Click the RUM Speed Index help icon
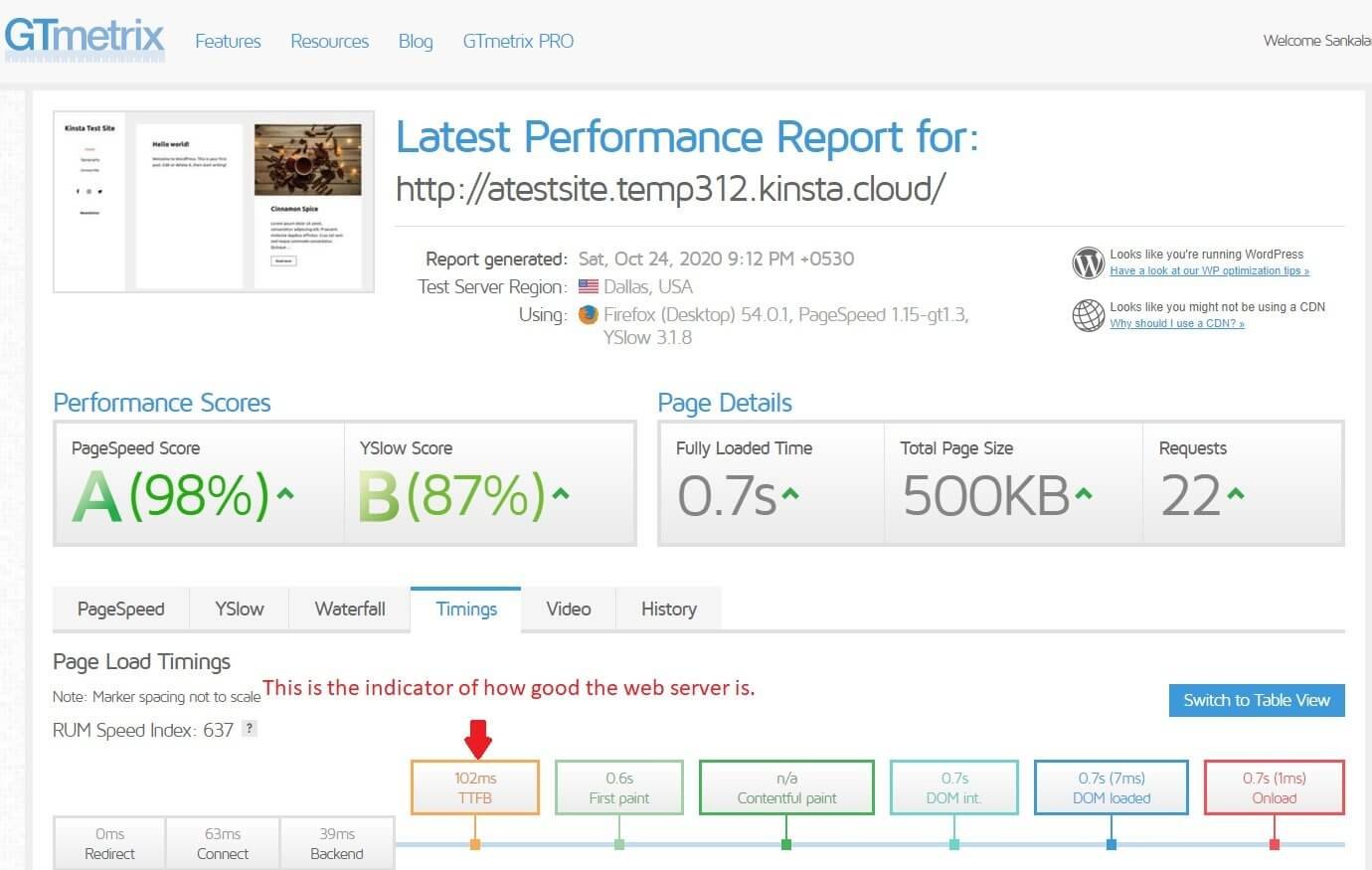1372x870 pixels. pyautogui.click(x=250, y=729)
